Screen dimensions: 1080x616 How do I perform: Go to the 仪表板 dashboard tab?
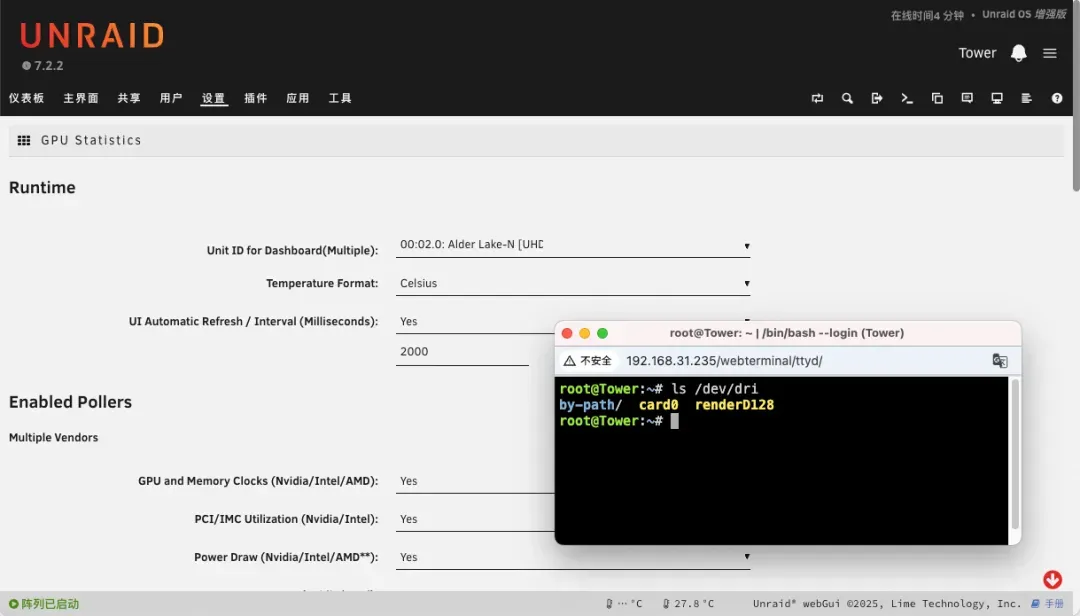tap(26, 98)
